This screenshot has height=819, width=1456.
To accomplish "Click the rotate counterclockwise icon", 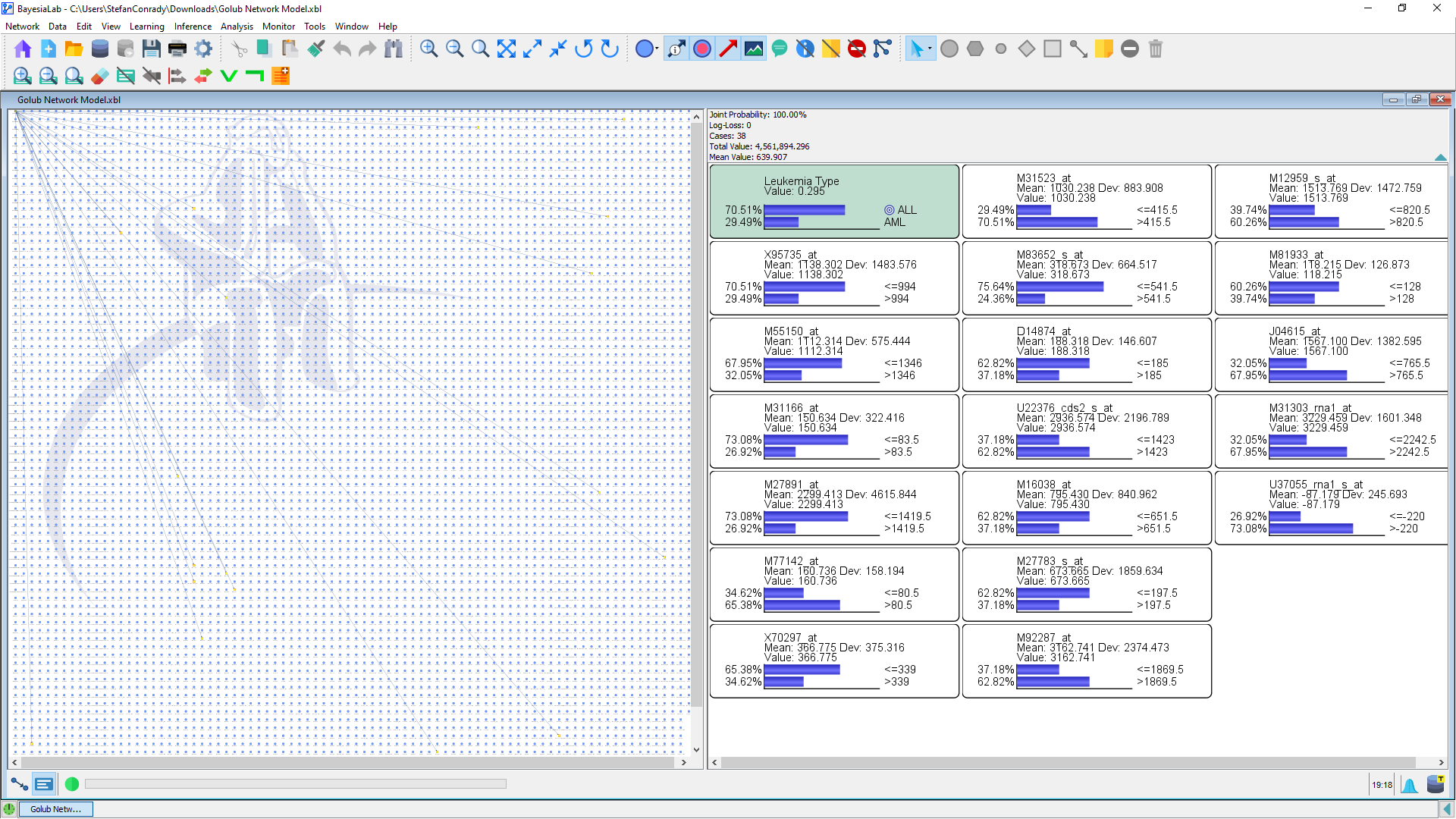I will [583, 49].
